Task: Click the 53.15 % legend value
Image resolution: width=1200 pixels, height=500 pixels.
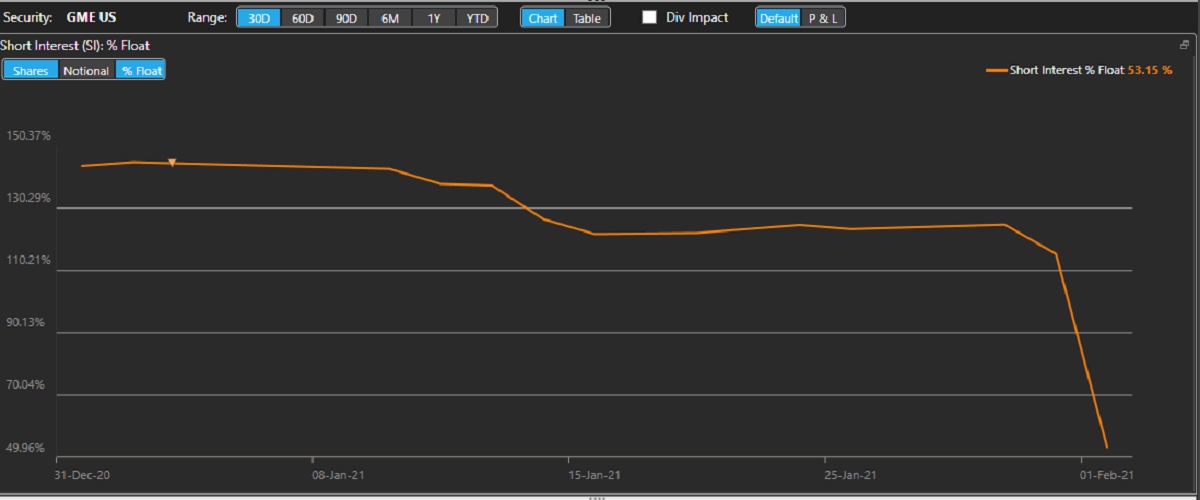Action: pyautogui.click(x=1149, y=71)
